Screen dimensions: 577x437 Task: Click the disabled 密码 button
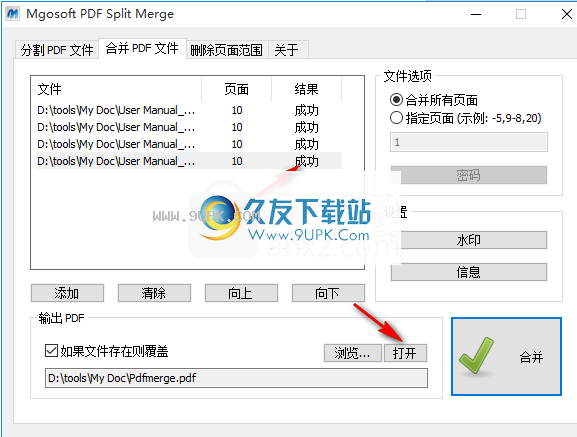[468, 175]
